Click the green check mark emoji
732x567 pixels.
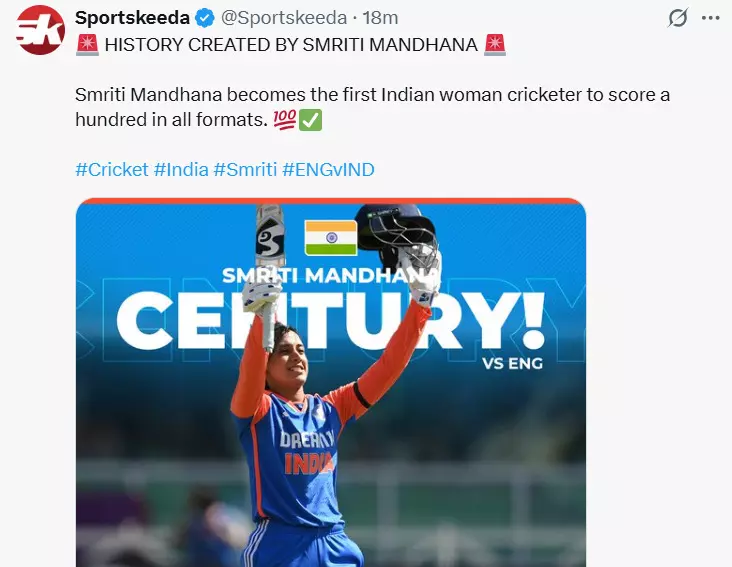310,121
